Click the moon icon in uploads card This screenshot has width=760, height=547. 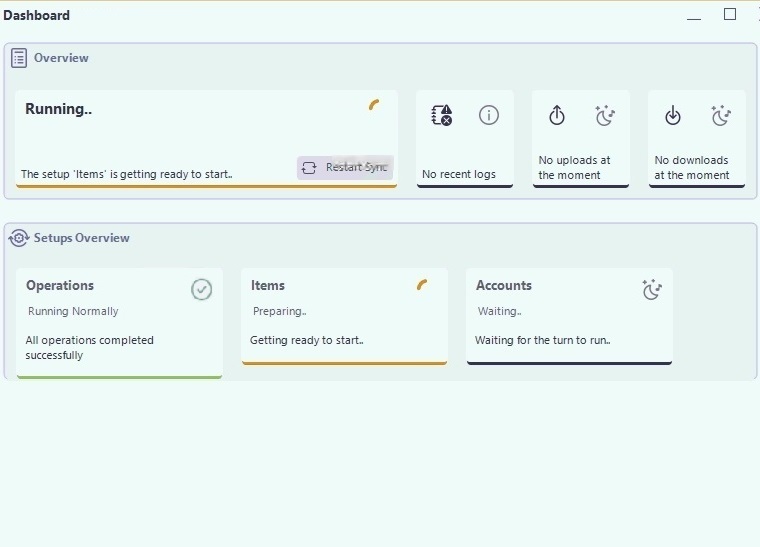pos(605,116)
